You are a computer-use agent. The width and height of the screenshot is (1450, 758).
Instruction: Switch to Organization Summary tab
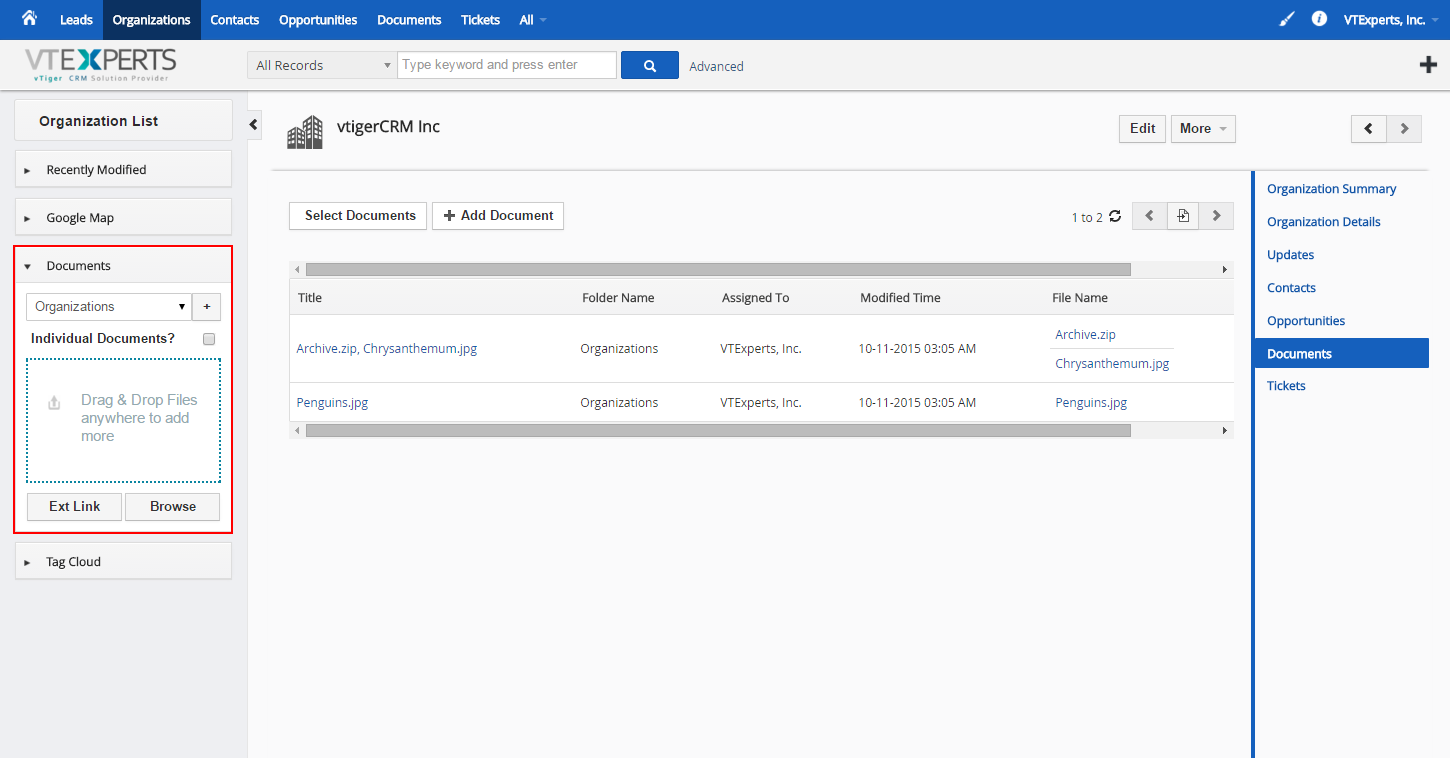[1331, 189]
